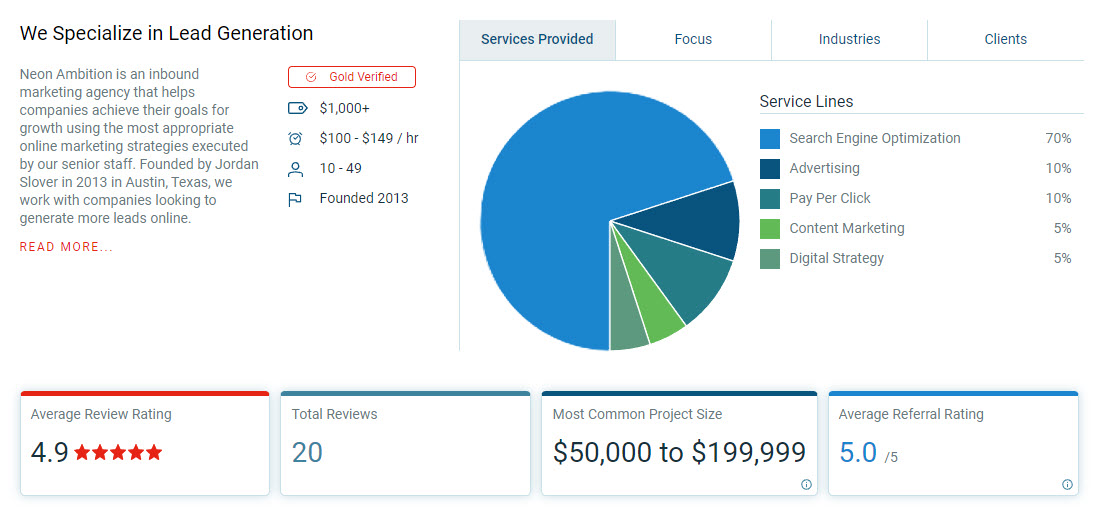Click the Total Reviews number 20
1098x514 pixels.
point(307,453)
